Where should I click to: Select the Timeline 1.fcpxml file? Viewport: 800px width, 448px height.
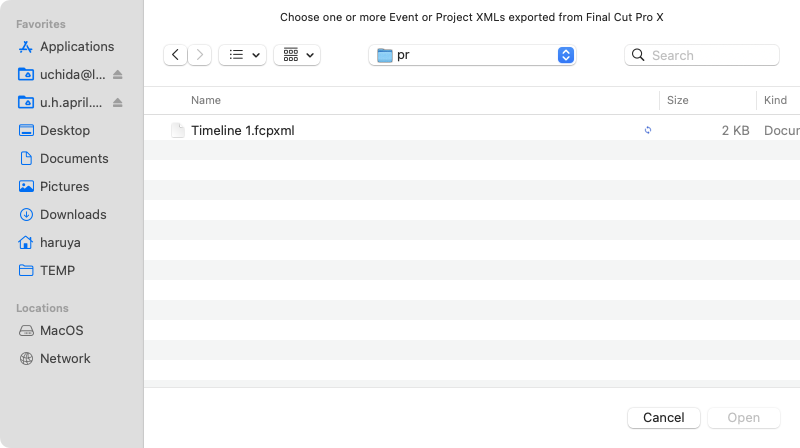[472, 131]
